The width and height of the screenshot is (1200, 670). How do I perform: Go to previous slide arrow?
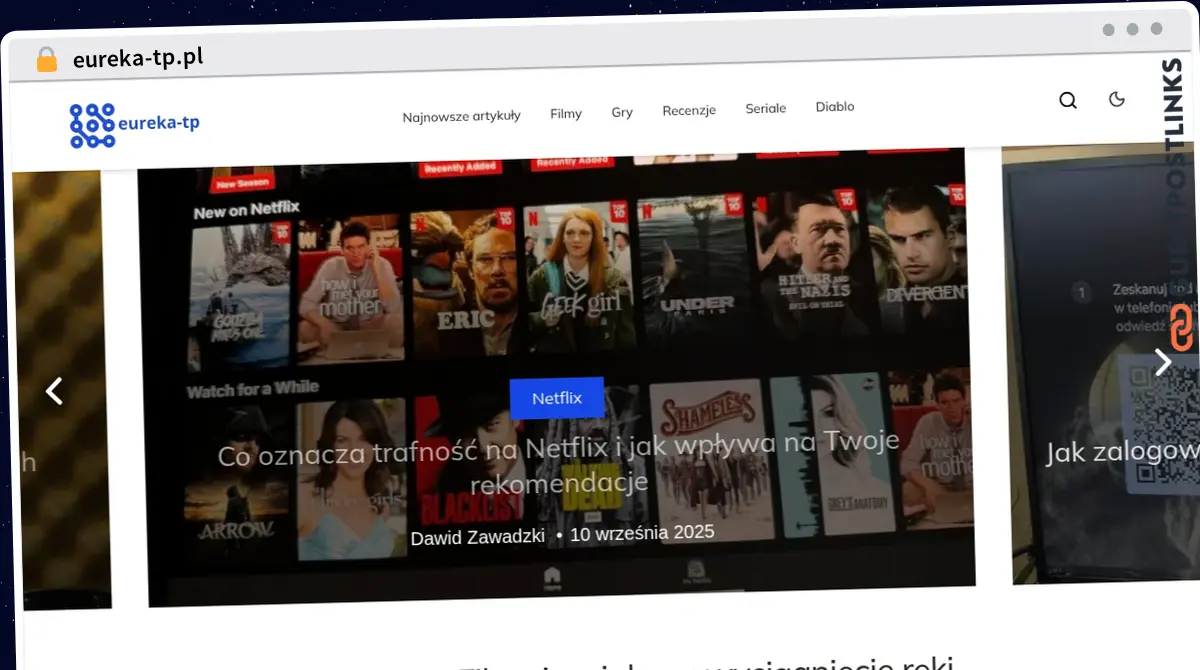click(x=54, y=391)
